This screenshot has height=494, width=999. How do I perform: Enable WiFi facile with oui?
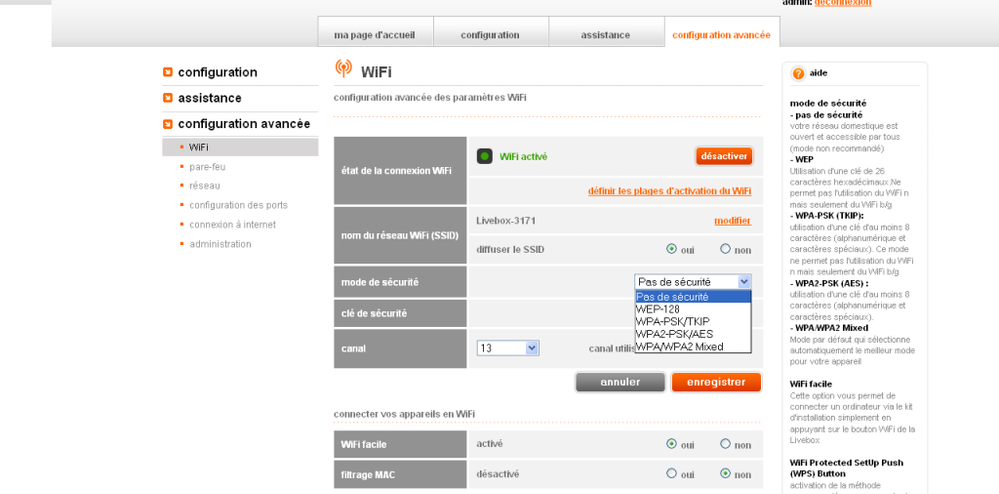tap(671, 444)
